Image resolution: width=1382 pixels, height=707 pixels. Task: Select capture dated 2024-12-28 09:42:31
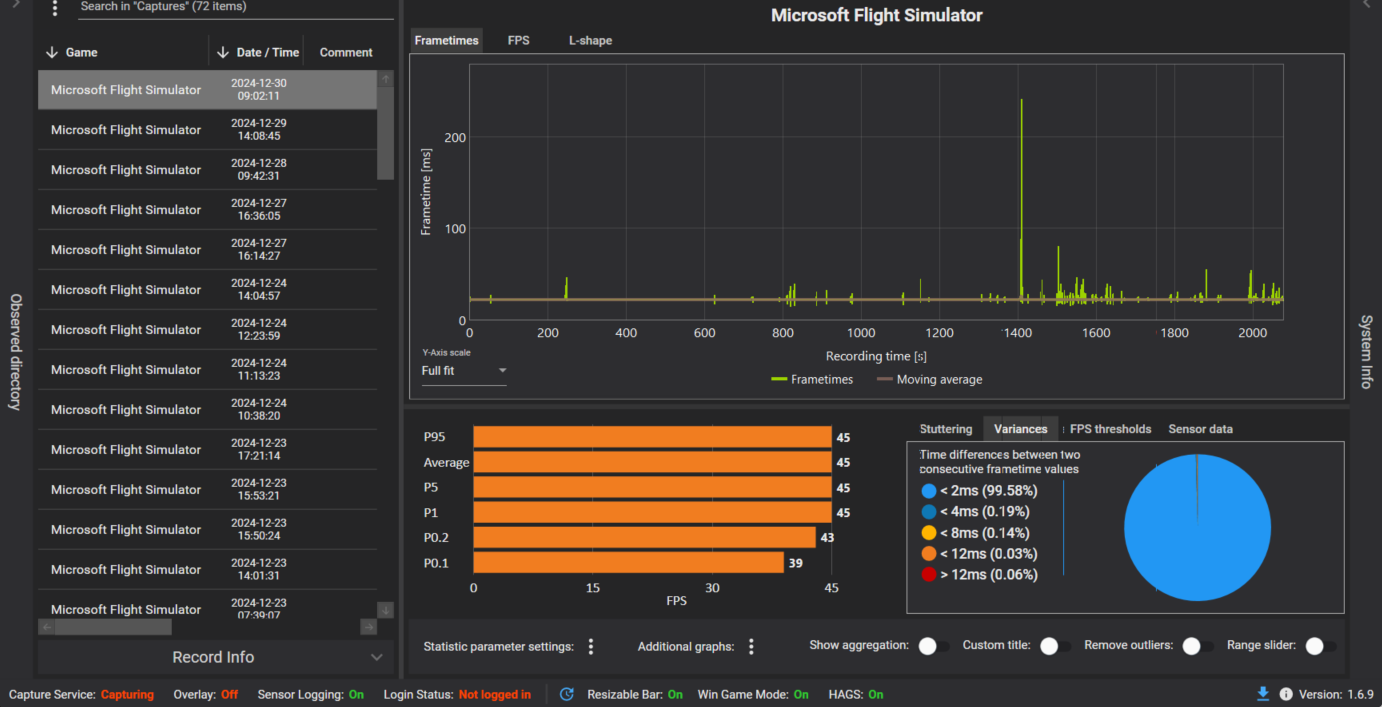pyautogui.click(x=208, y=170)
